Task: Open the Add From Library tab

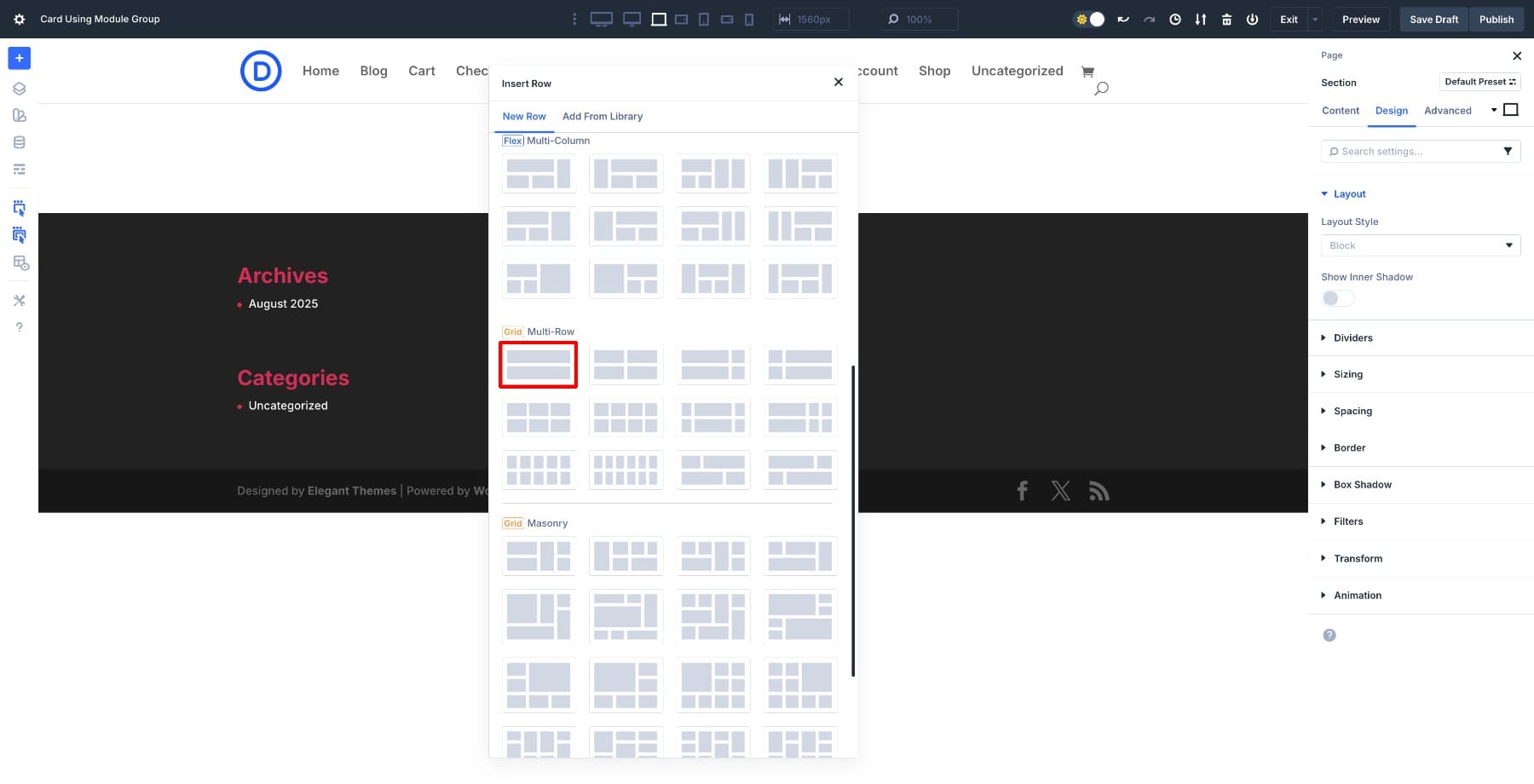Action: 603,116
